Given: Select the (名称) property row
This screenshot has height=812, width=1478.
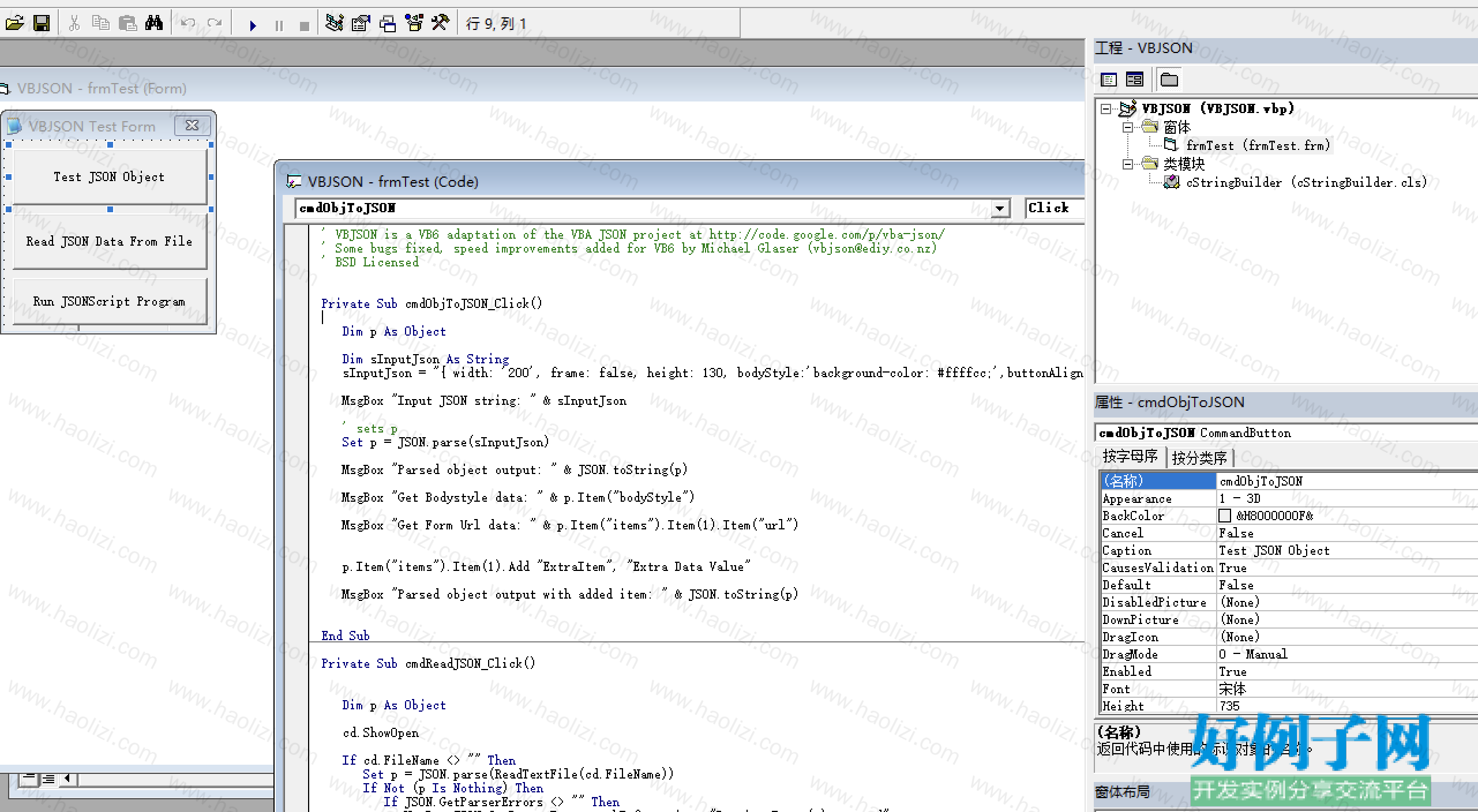Looking at the screenshot, I should tap(1288, 481).
